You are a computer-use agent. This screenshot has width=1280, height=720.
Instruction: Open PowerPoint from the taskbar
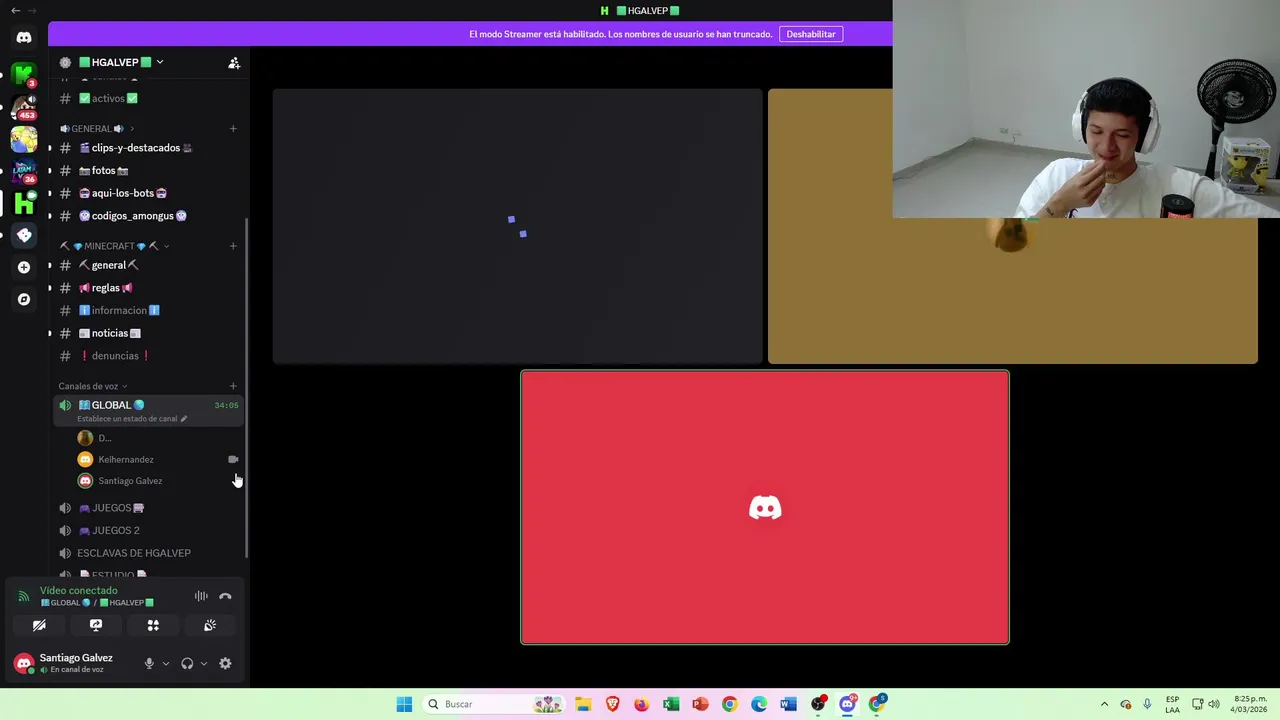tap(700, 704)
